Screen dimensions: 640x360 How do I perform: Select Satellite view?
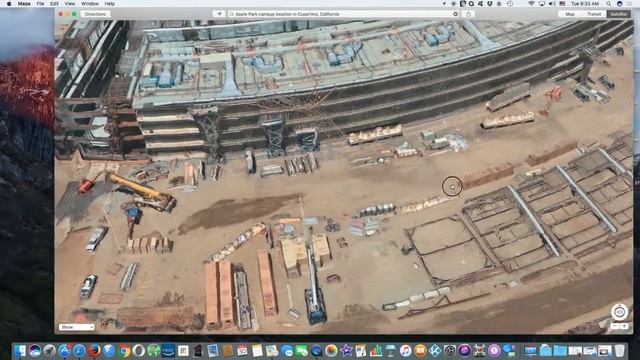click(x=618, y=14)
